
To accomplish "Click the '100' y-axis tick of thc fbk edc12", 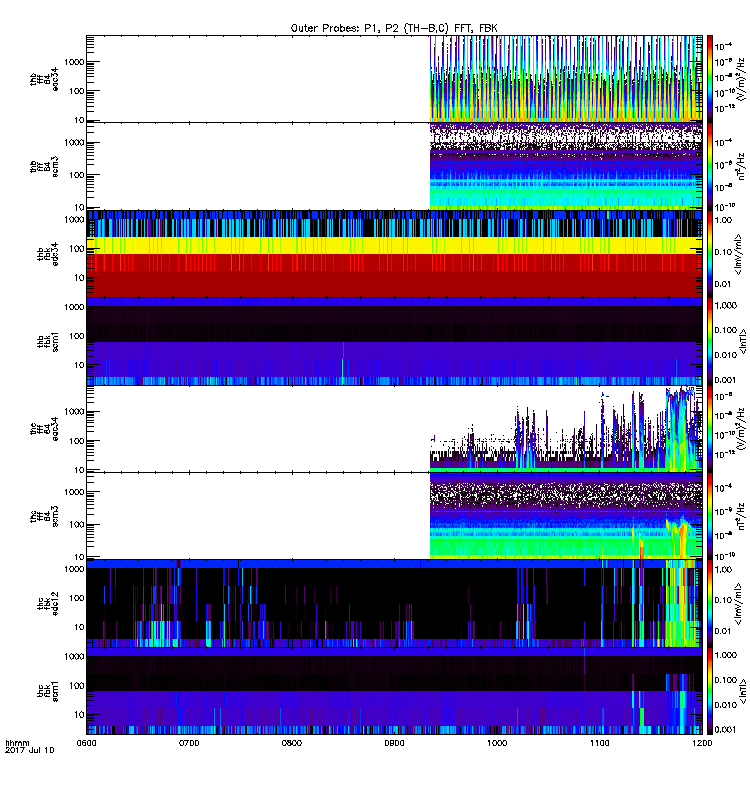I will click(x=77, y=598).
